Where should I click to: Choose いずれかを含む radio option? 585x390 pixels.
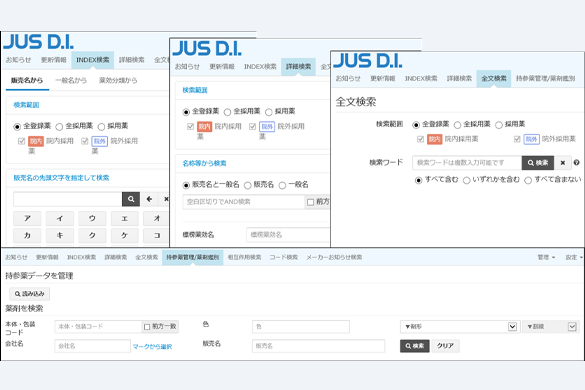click(466, 180)
